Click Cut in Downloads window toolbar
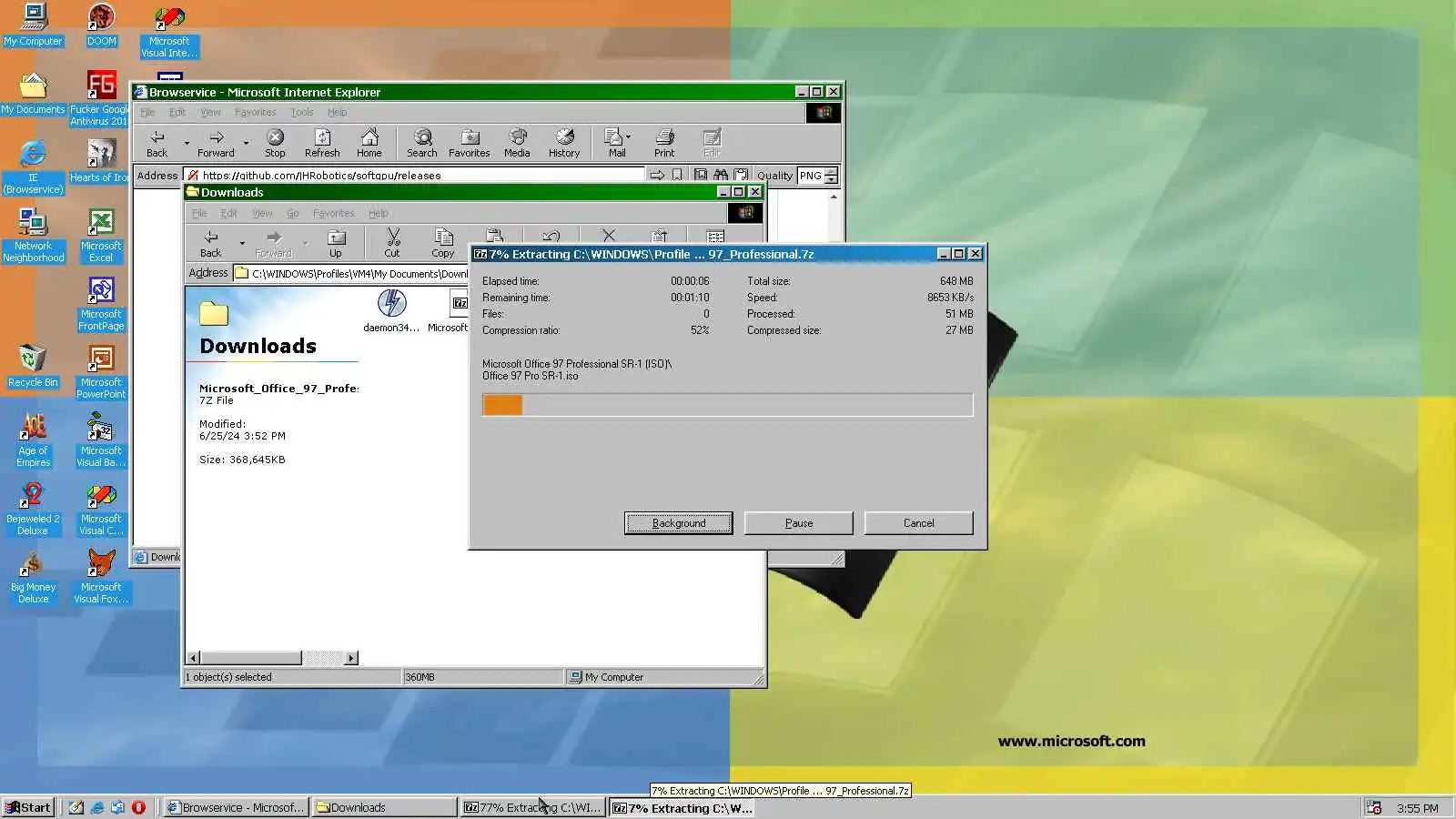Viewport: 1456px width, 819px height. point(392,243)
